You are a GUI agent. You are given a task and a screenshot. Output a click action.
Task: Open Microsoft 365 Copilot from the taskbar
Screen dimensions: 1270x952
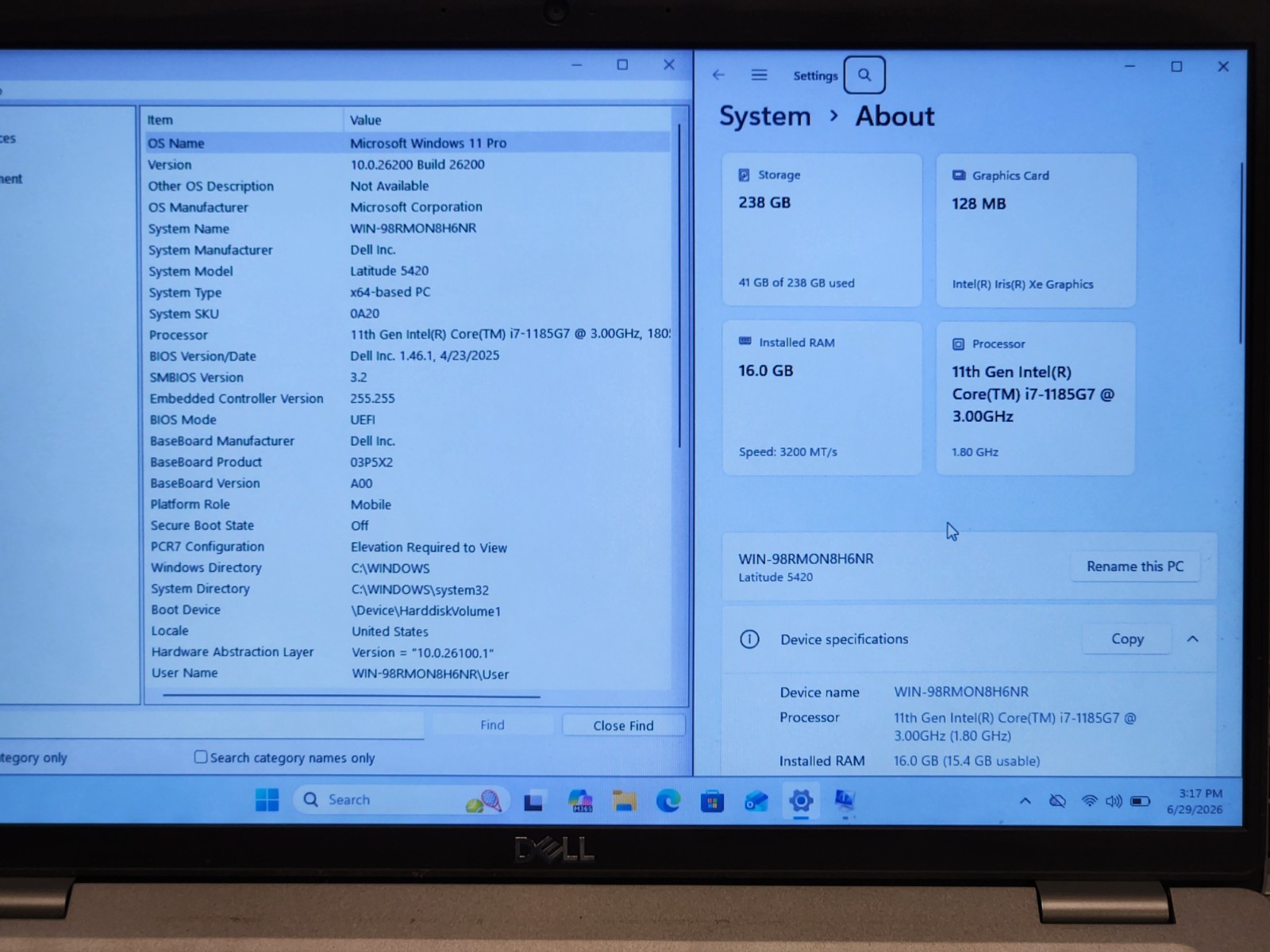pos(581,801)
